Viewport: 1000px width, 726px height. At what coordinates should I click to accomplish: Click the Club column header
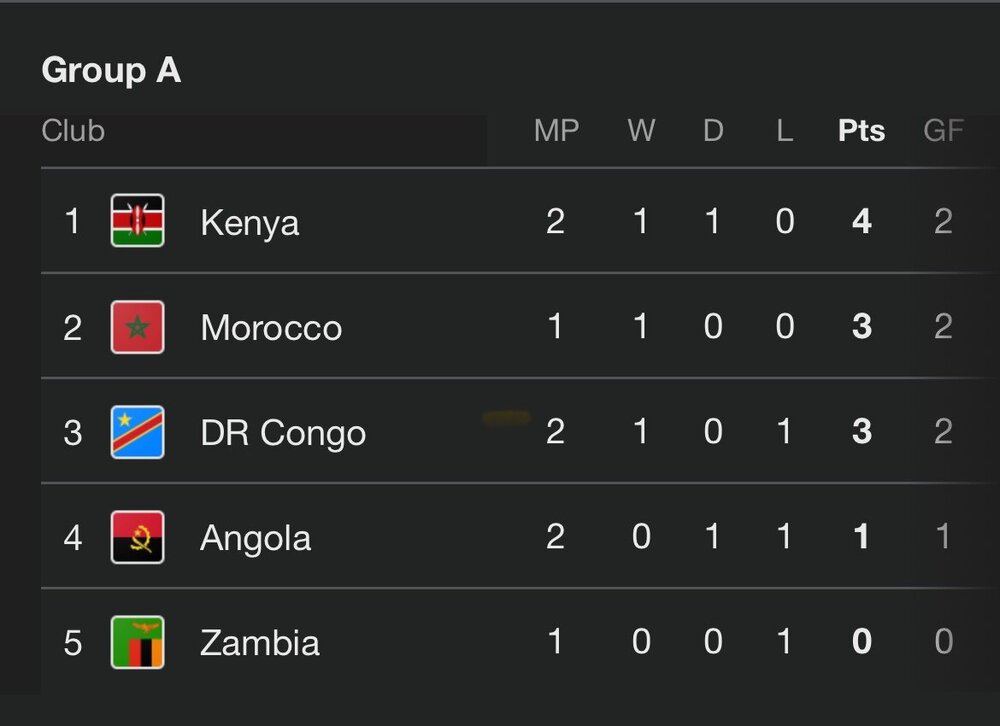73,131
